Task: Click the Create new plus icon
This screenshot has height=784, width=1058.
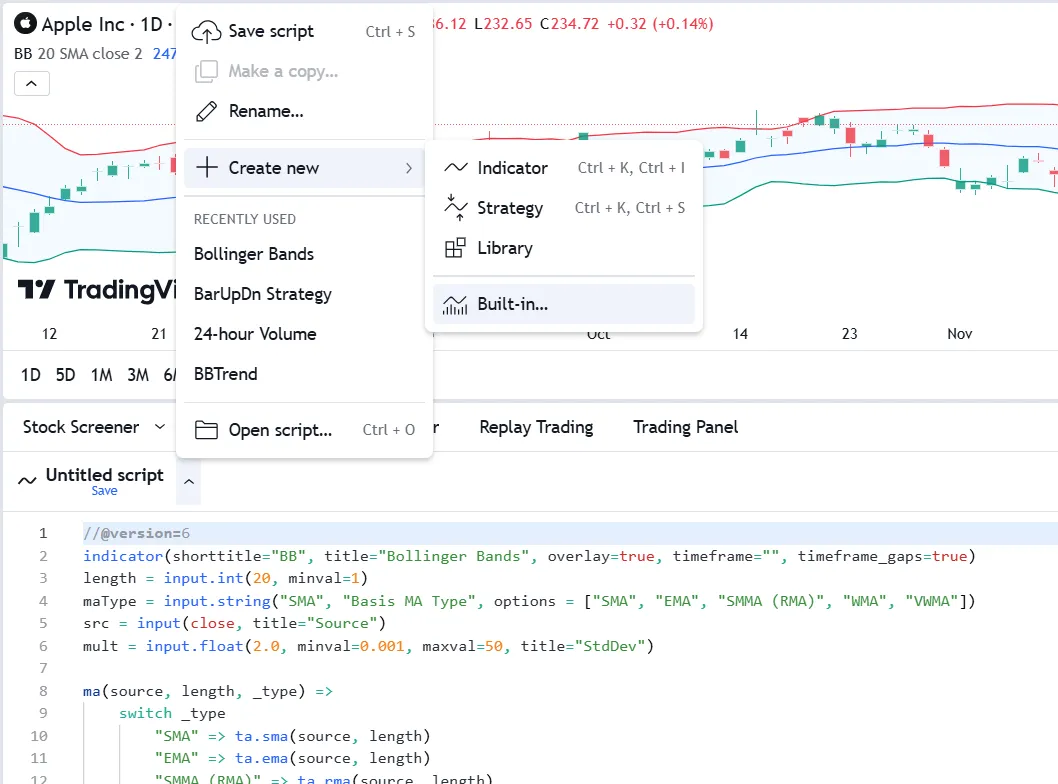Action: pos(206,168)
